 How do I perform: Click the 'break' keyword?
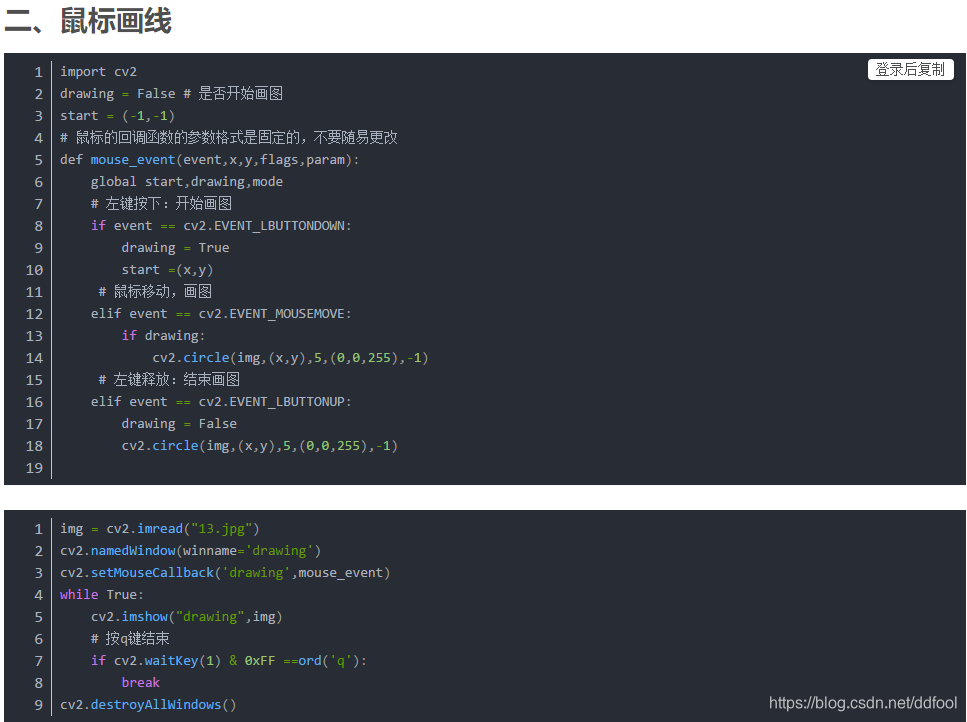(141, 683)
